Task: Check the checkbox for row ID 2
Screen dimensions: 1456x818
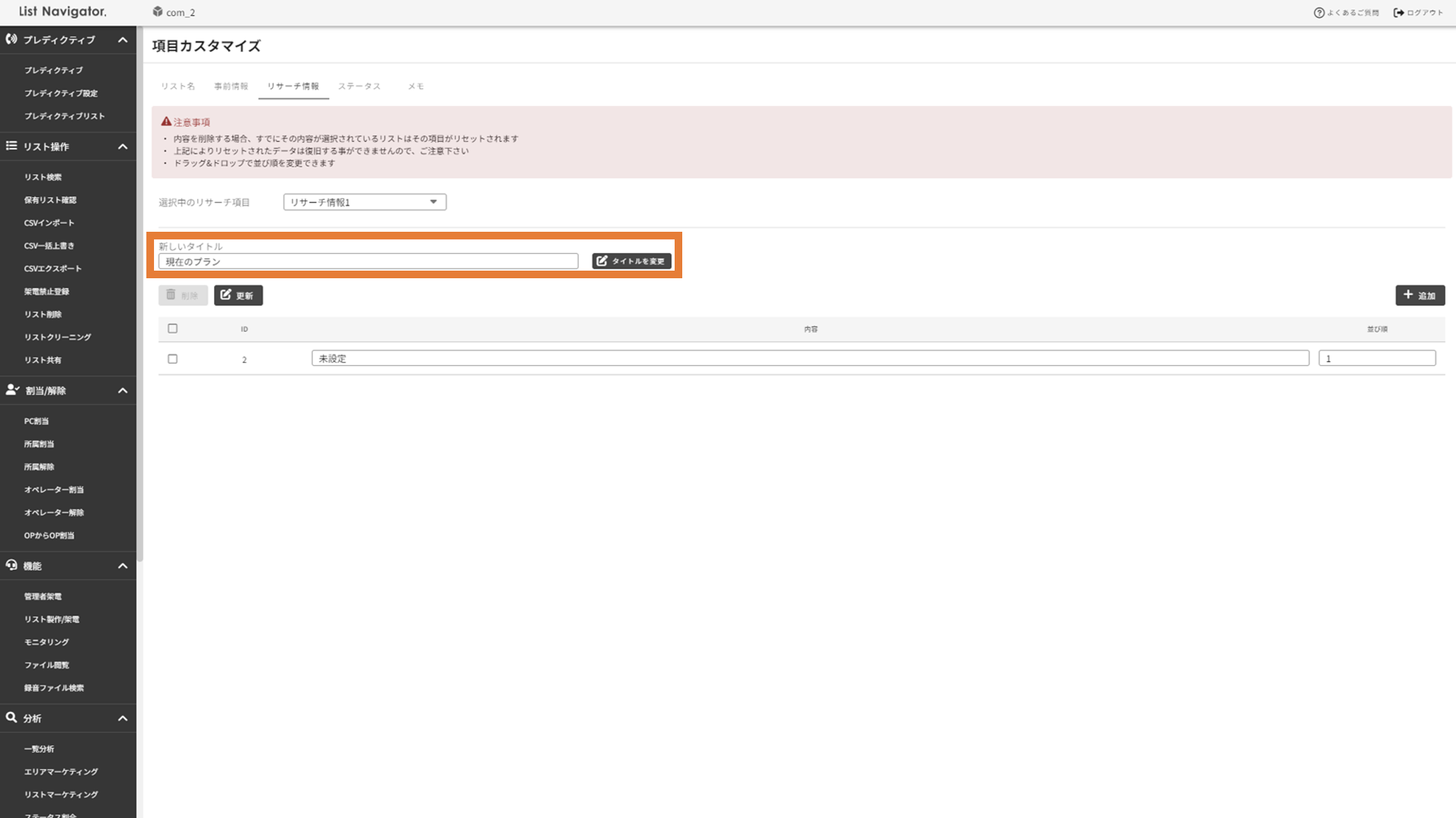Action: pos(173,359)
